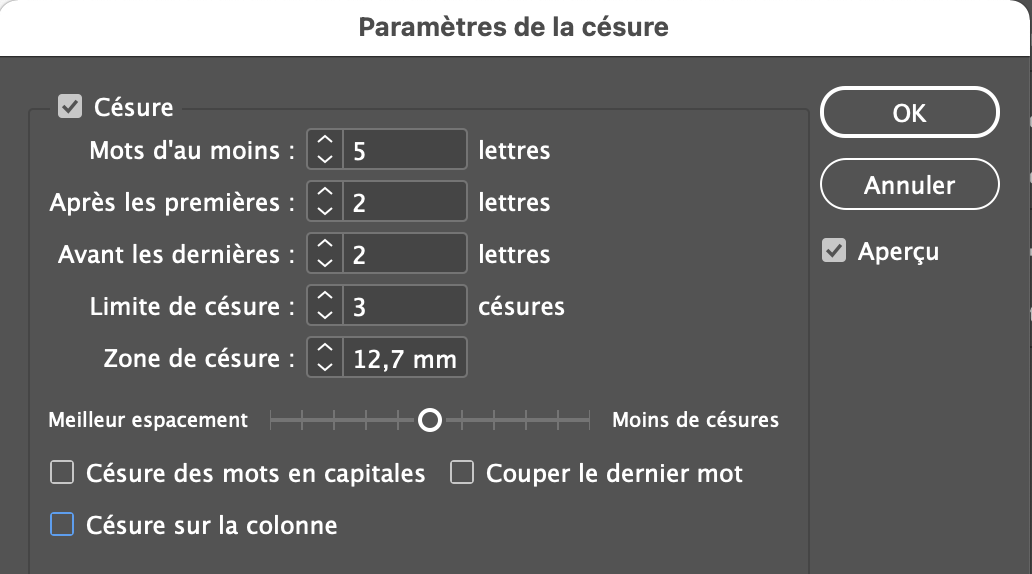
Task: Focus the Zone de césure 12,7 mm field
Action: pyautogui.click(x=404, y=358)
